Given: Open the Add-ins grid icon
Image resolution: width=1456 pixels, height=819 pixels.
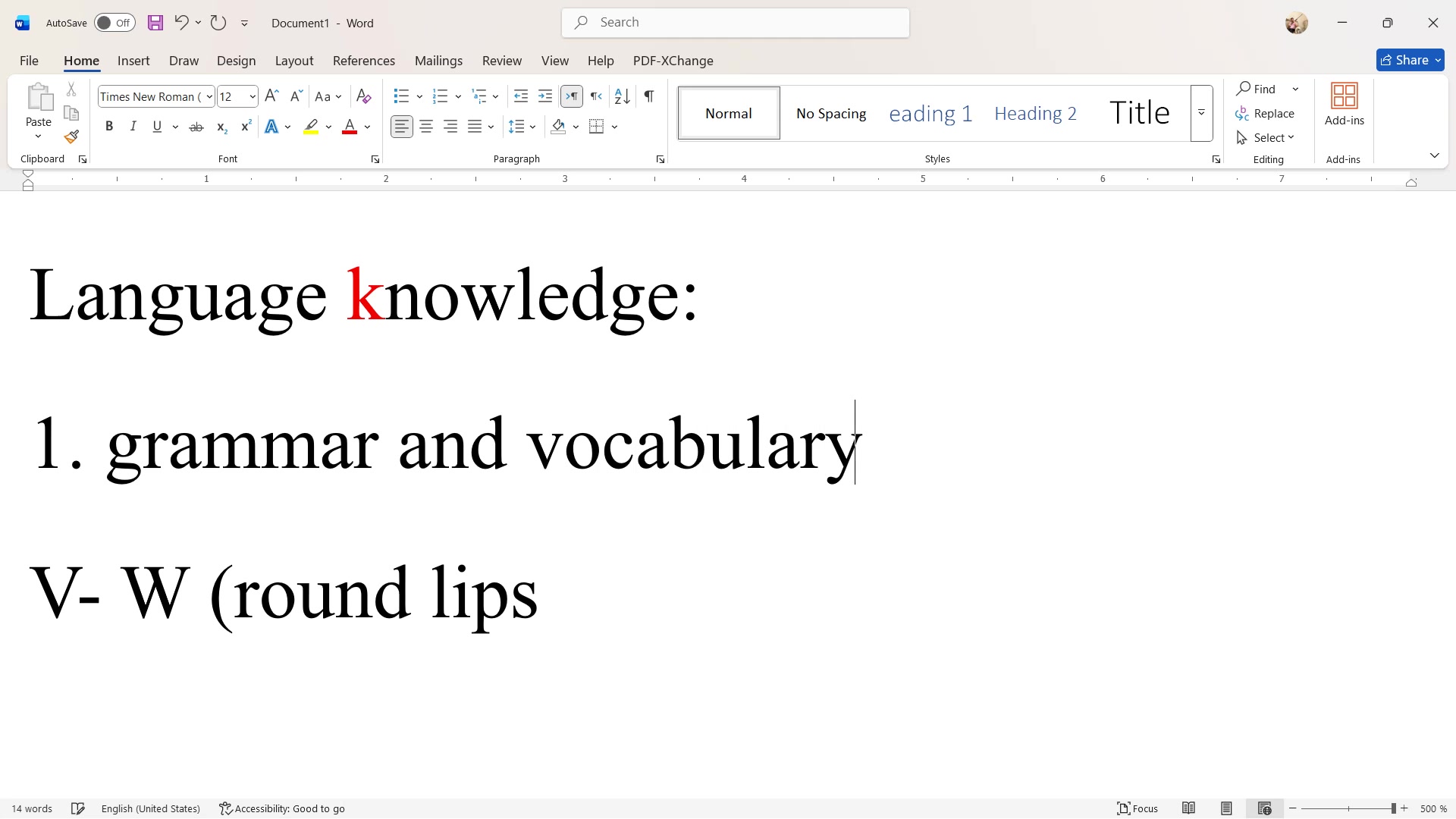Looking at the screenshot, I should coord(1344,96).
